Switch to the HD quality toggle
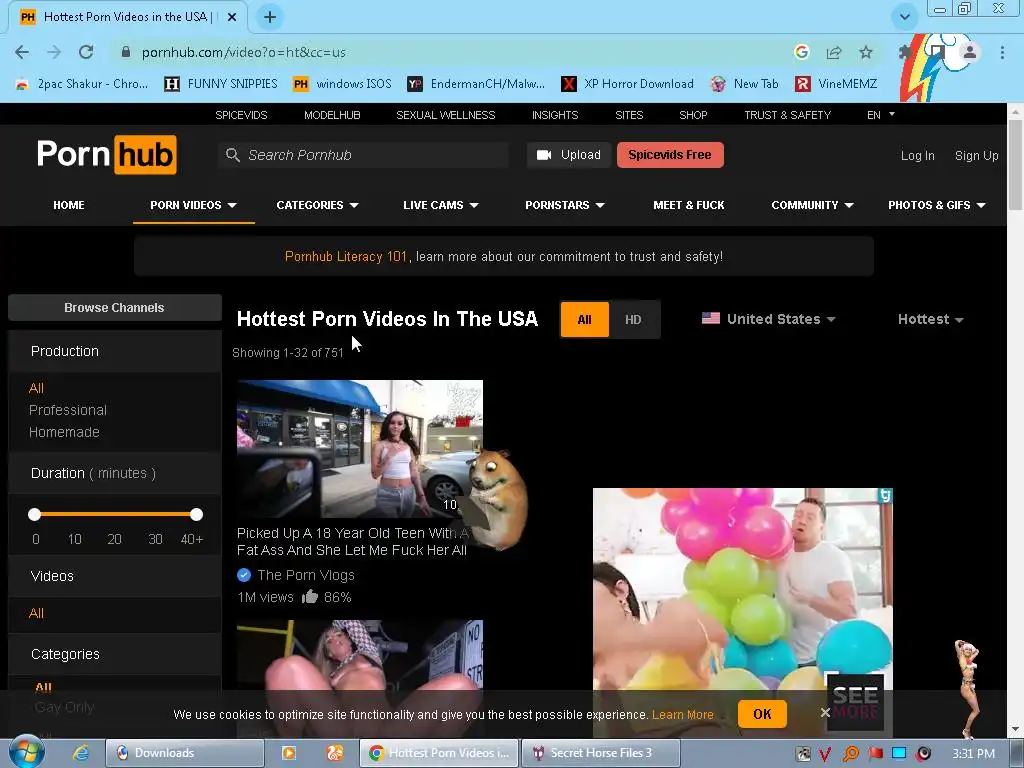The image size is (1024, 768). pyautogui.click(x=633, y=319)
